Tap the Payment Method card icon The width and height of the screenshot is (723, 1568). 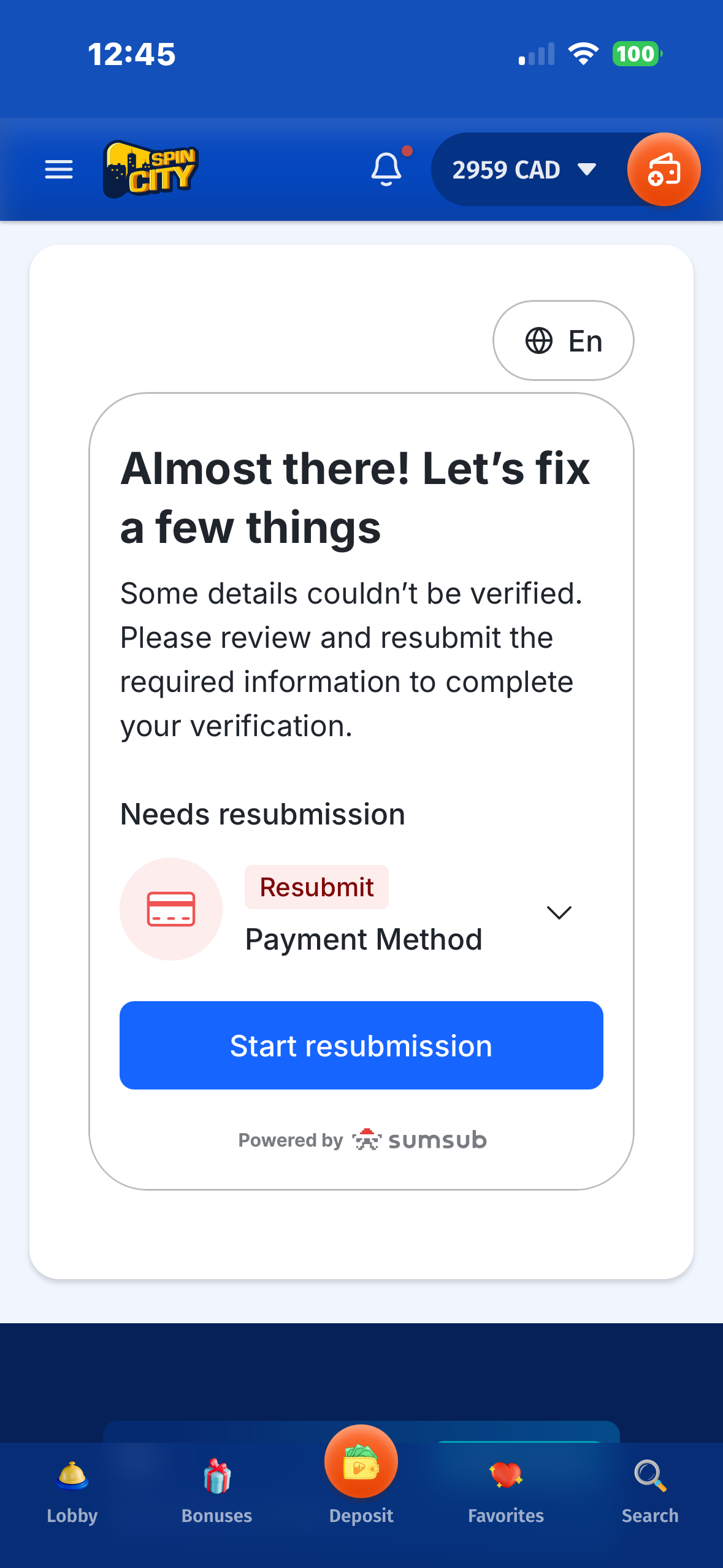tap(171, 909)
